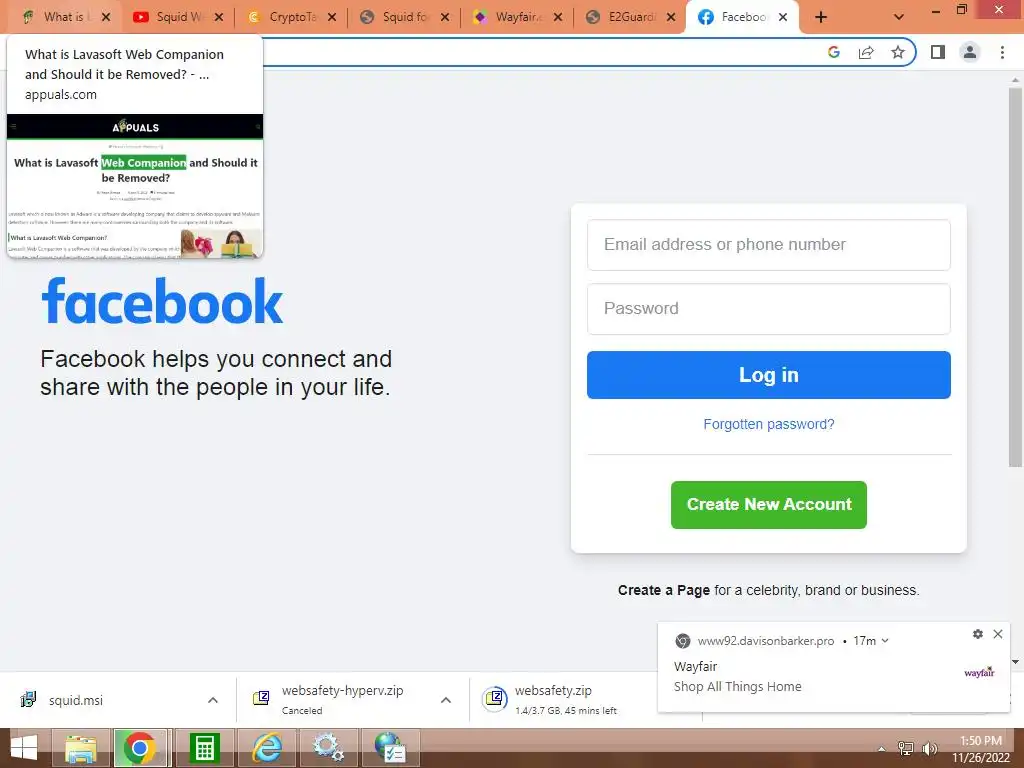Open notification settings gear icon
Image resolution: width=1024 pixels, height=768 pixels.
[978, 634]
